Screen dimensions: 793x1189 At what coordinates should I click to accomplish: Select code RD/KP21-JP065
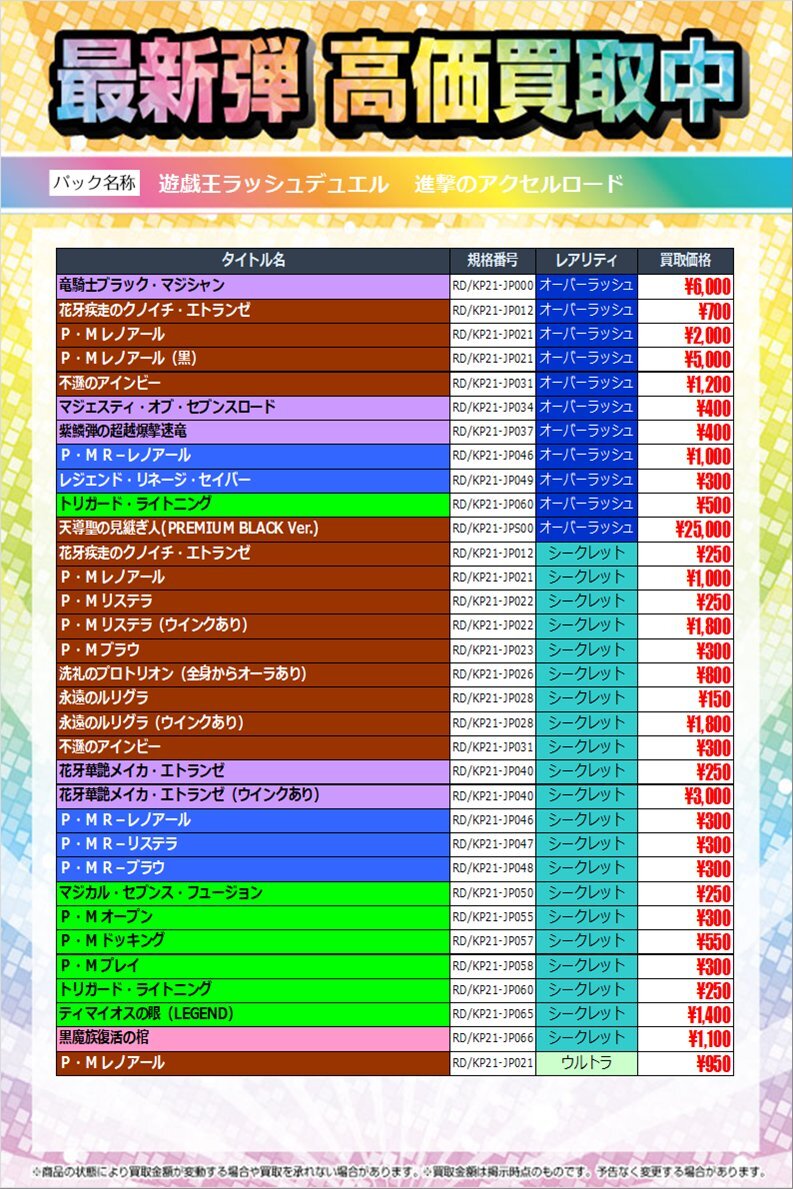coord(493,1014)
